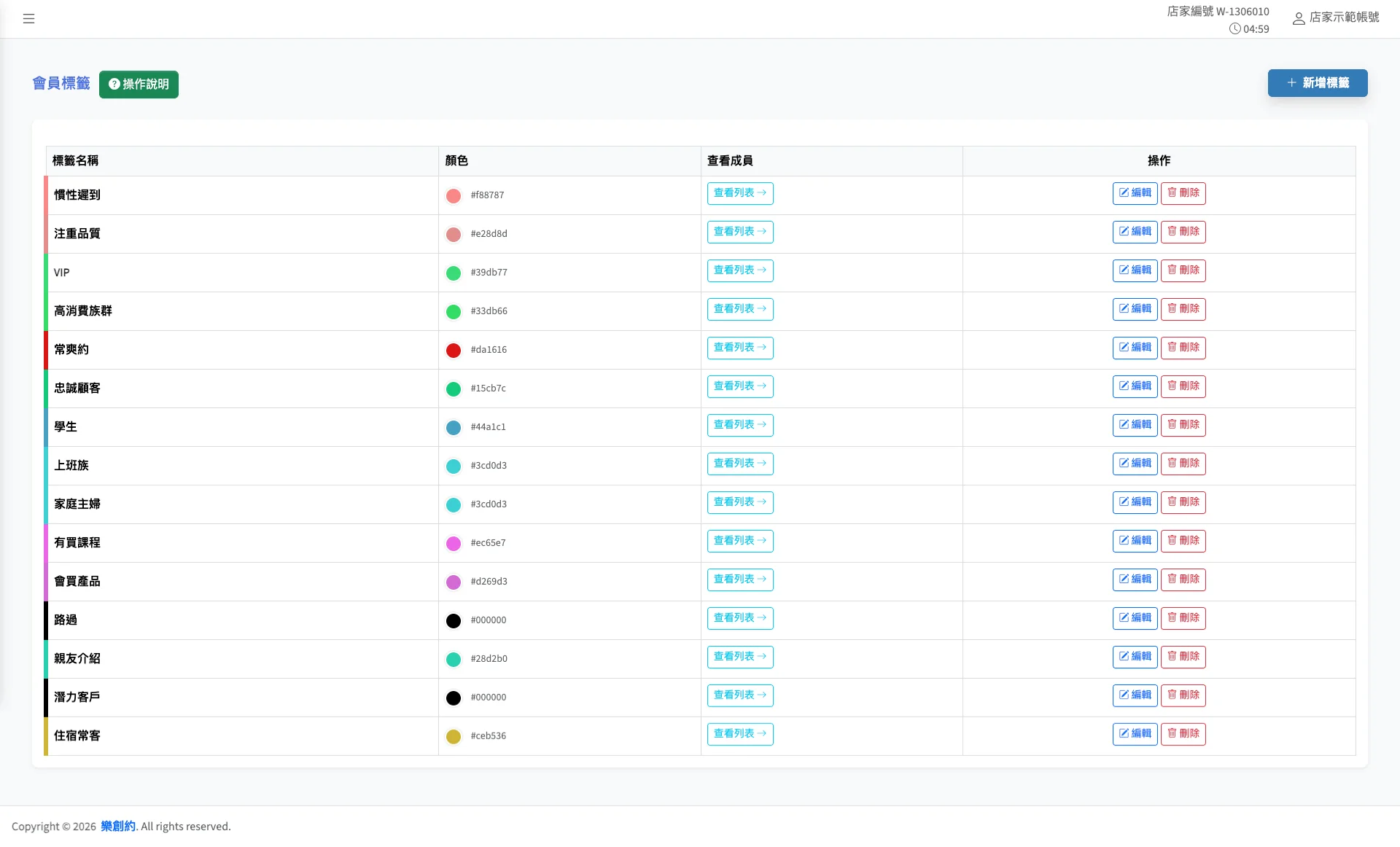The height and width of the screenshot is (847, 1400).
Task: Delete the 住宿常客 tag
Action: pyautogui.click(x=1183, y=734)
